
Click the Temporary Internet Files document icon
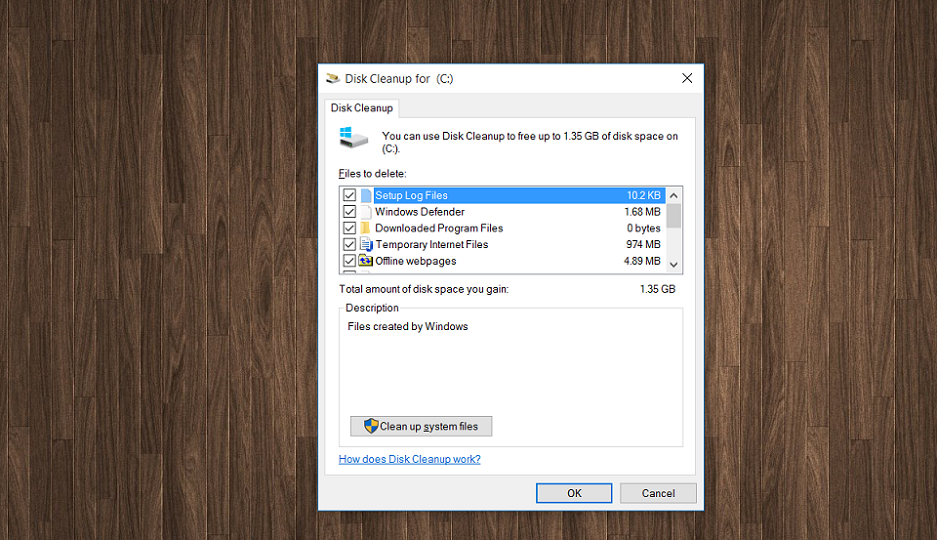coord(366,244)
